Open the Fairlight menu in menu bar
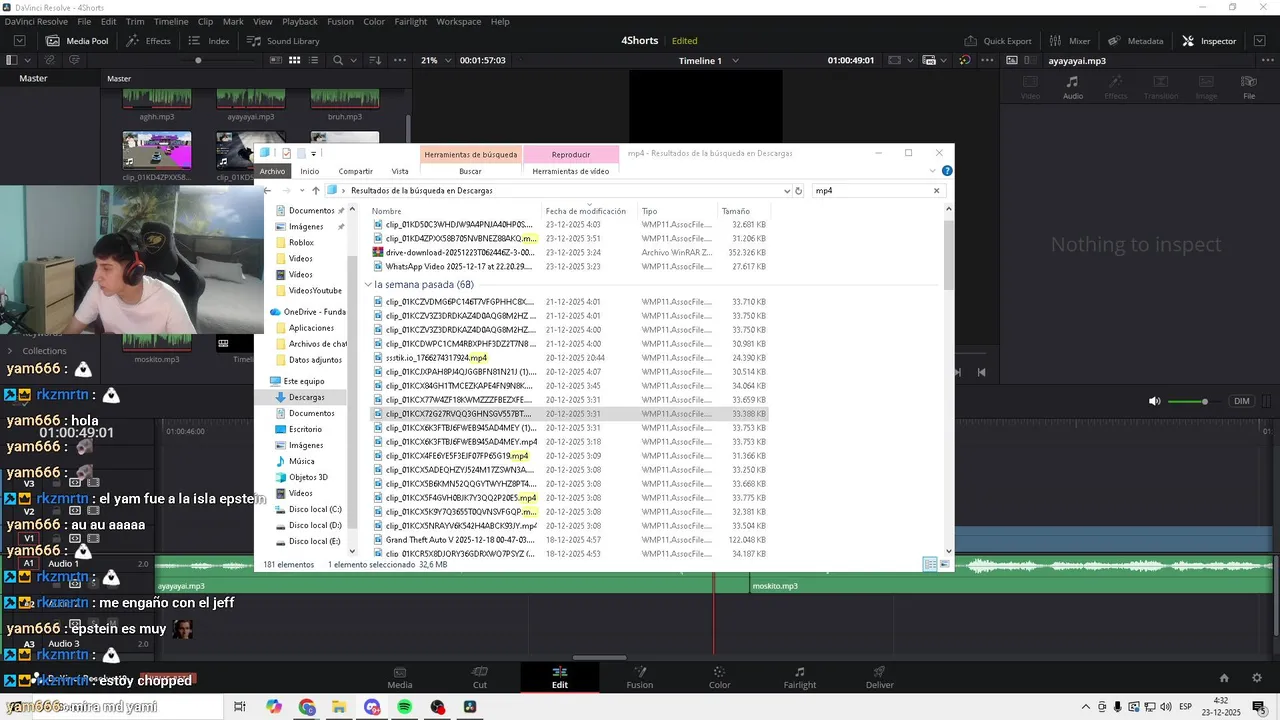Image resolution: width=1280 pixels, height=720 pixels. point(410,21)
